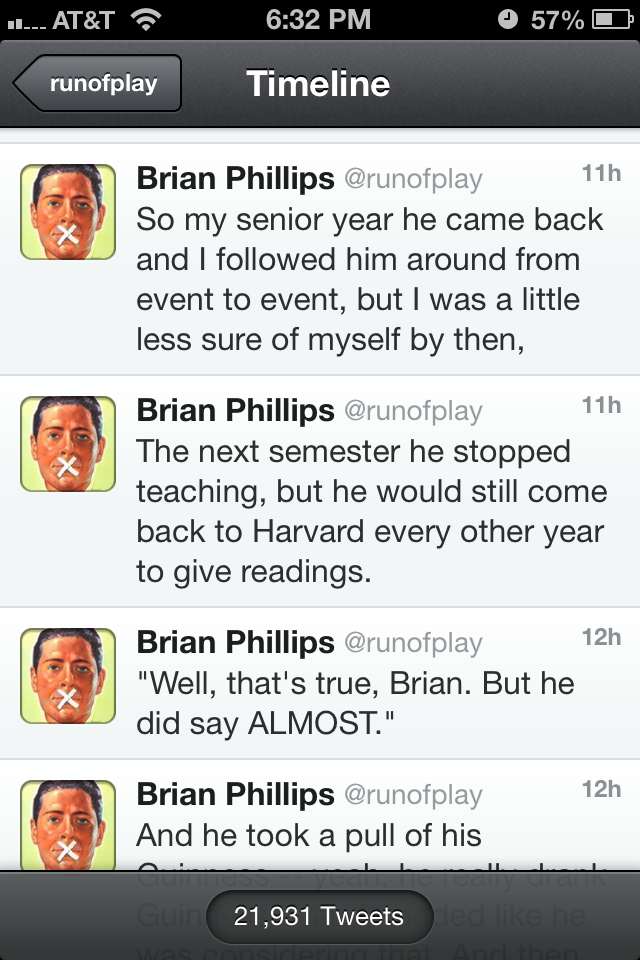The image size is (640, 960).
Task: Tap the Timeline title header
Action: (x=318, y=83)
